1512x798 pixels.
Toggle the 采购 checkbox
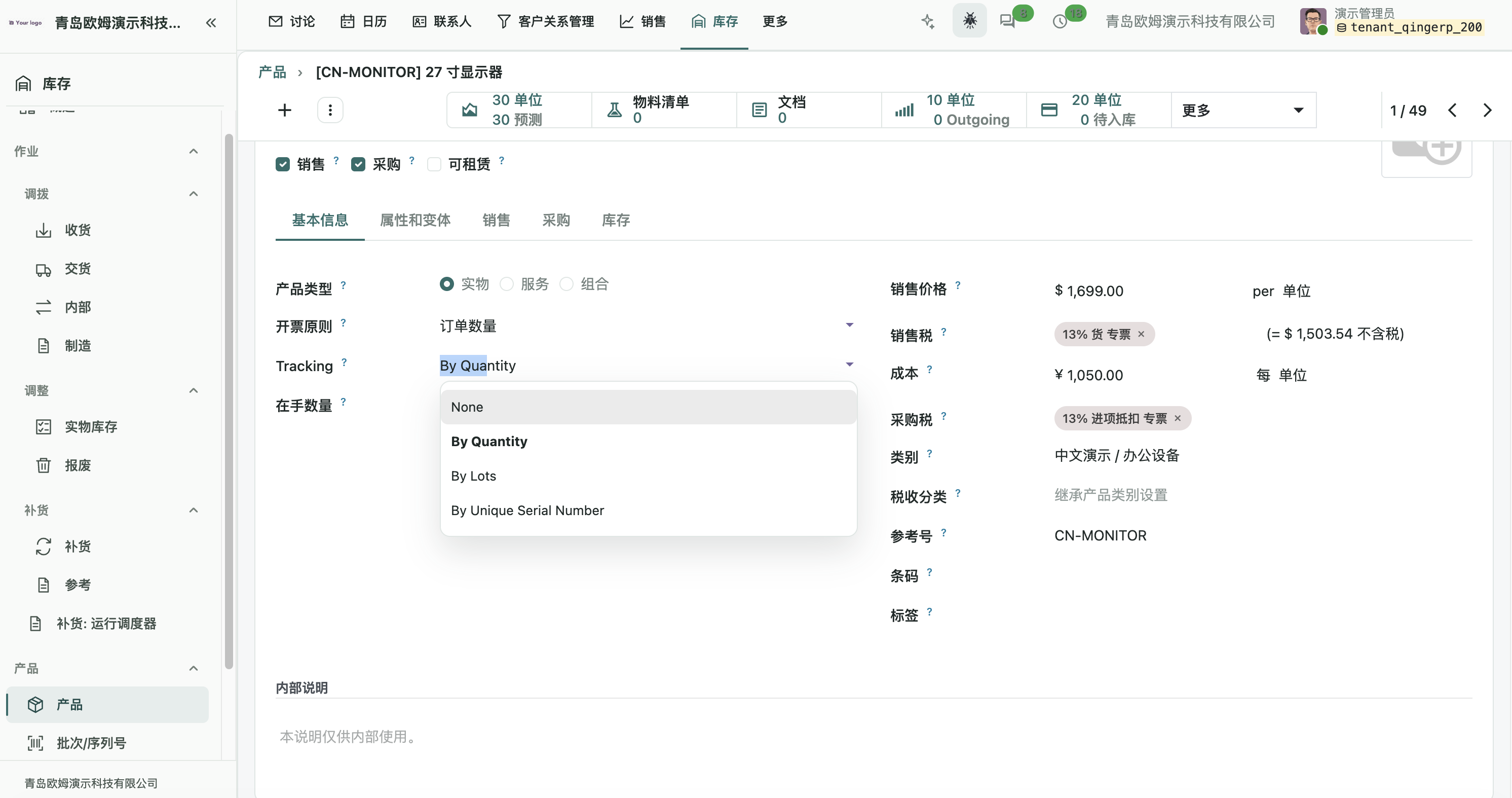(x=358, y=164)
